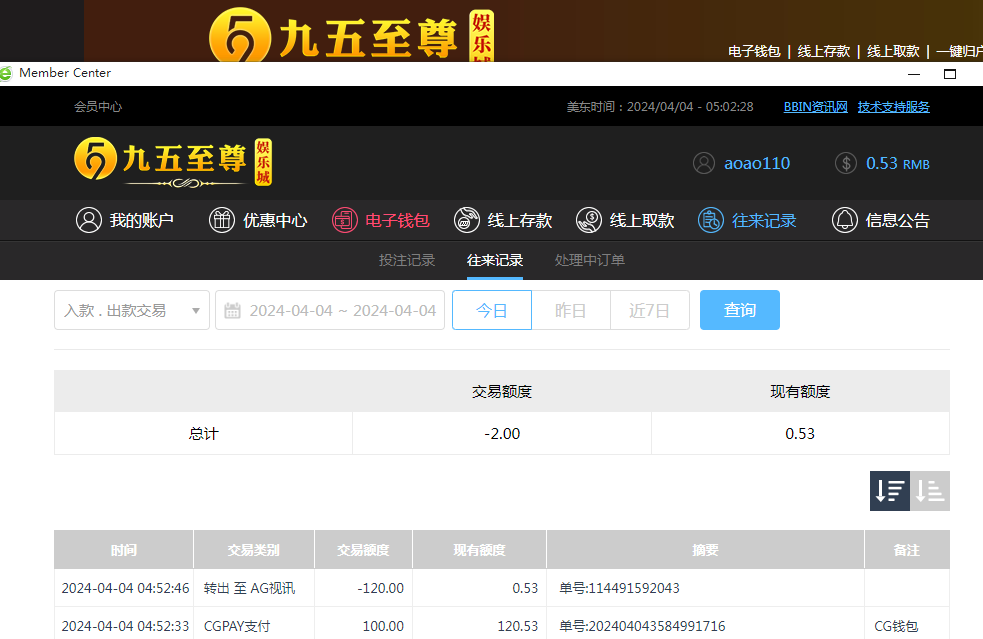Select the 今日 date range option

click(491, 310)
